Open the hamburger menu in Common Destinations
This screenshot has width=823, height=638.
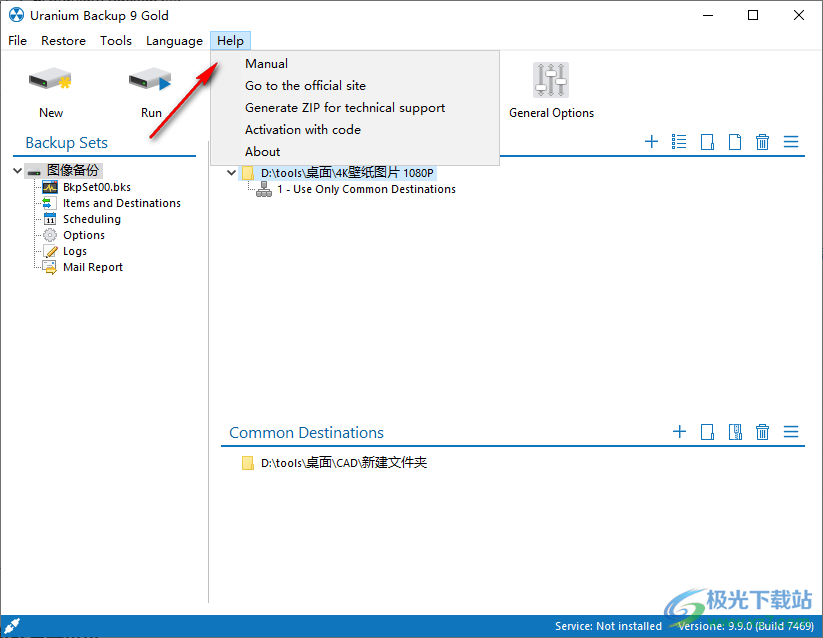(x=791, y=432)
